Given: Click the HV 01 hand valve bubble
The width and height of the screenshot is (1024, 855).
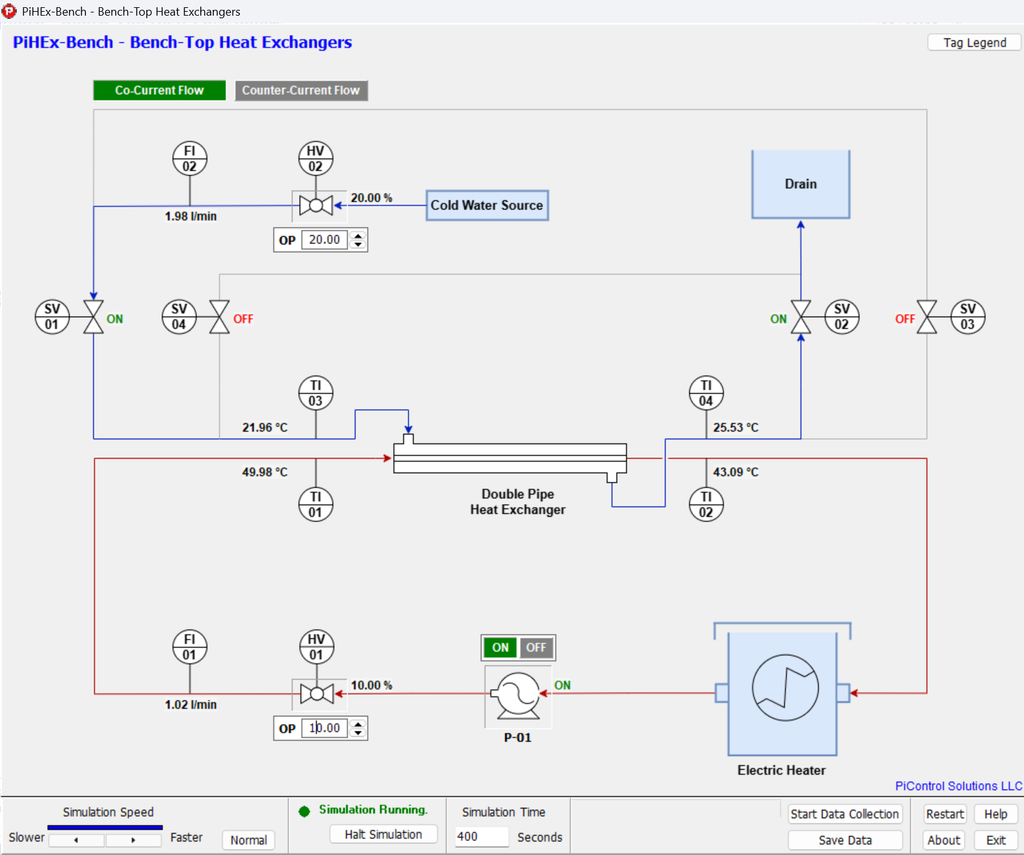Looking at the screenshot, I should [x=316, y=647].
